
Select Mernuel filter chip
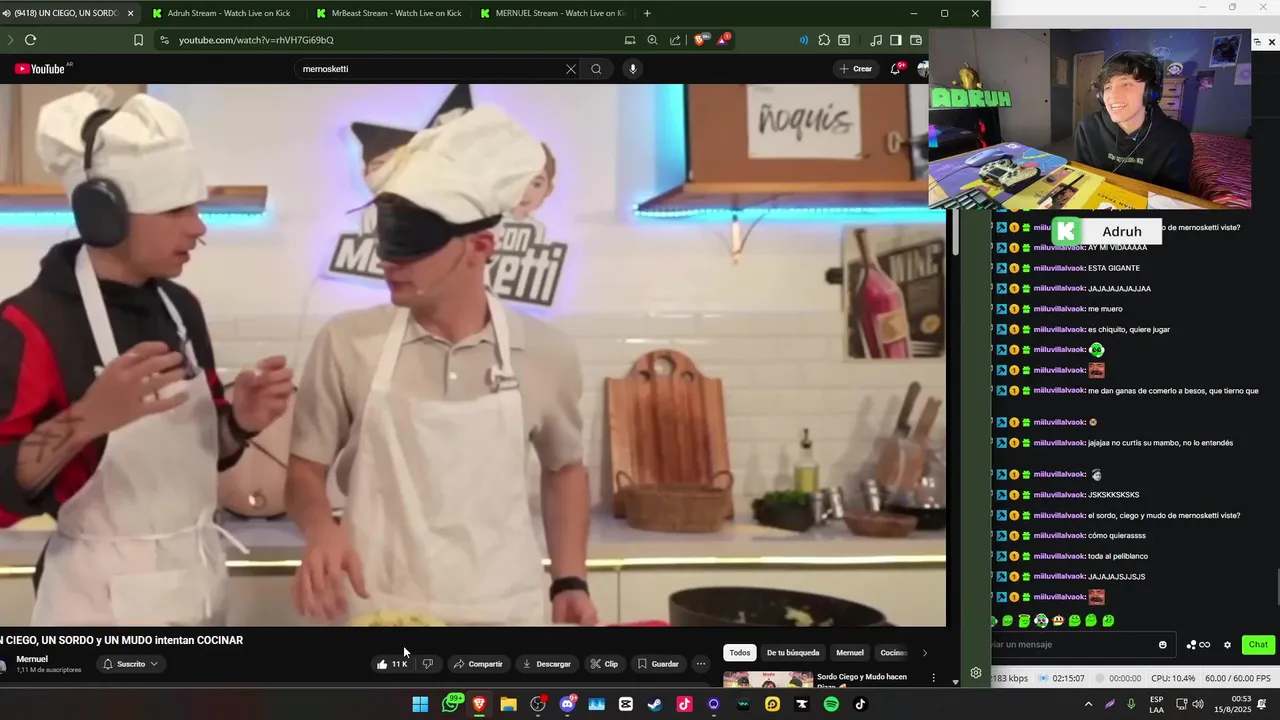pos(850,653)
